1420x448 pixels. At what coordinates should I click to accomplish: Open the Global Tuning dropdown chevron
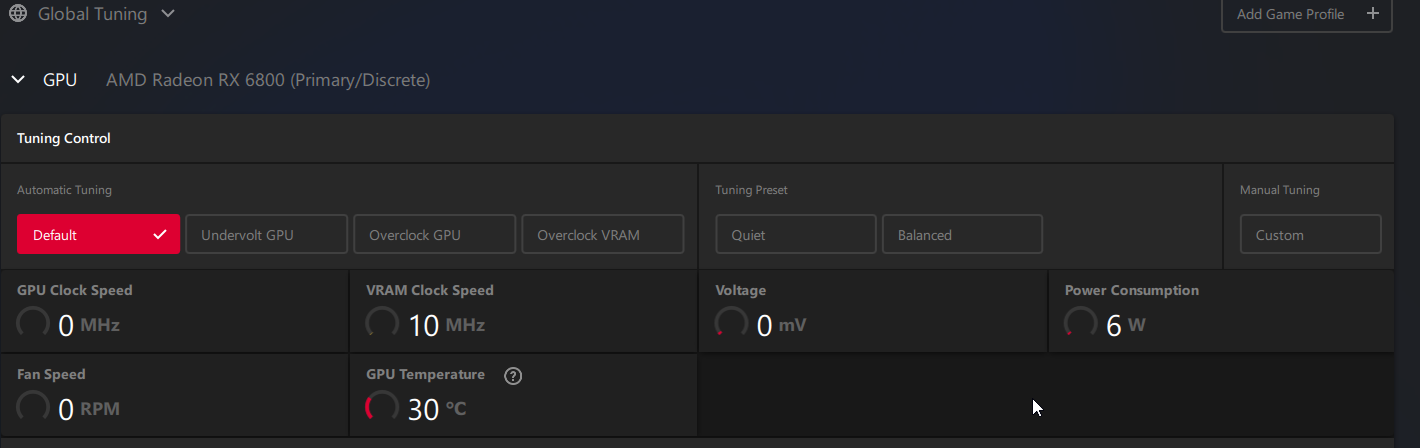coord(168,14)
